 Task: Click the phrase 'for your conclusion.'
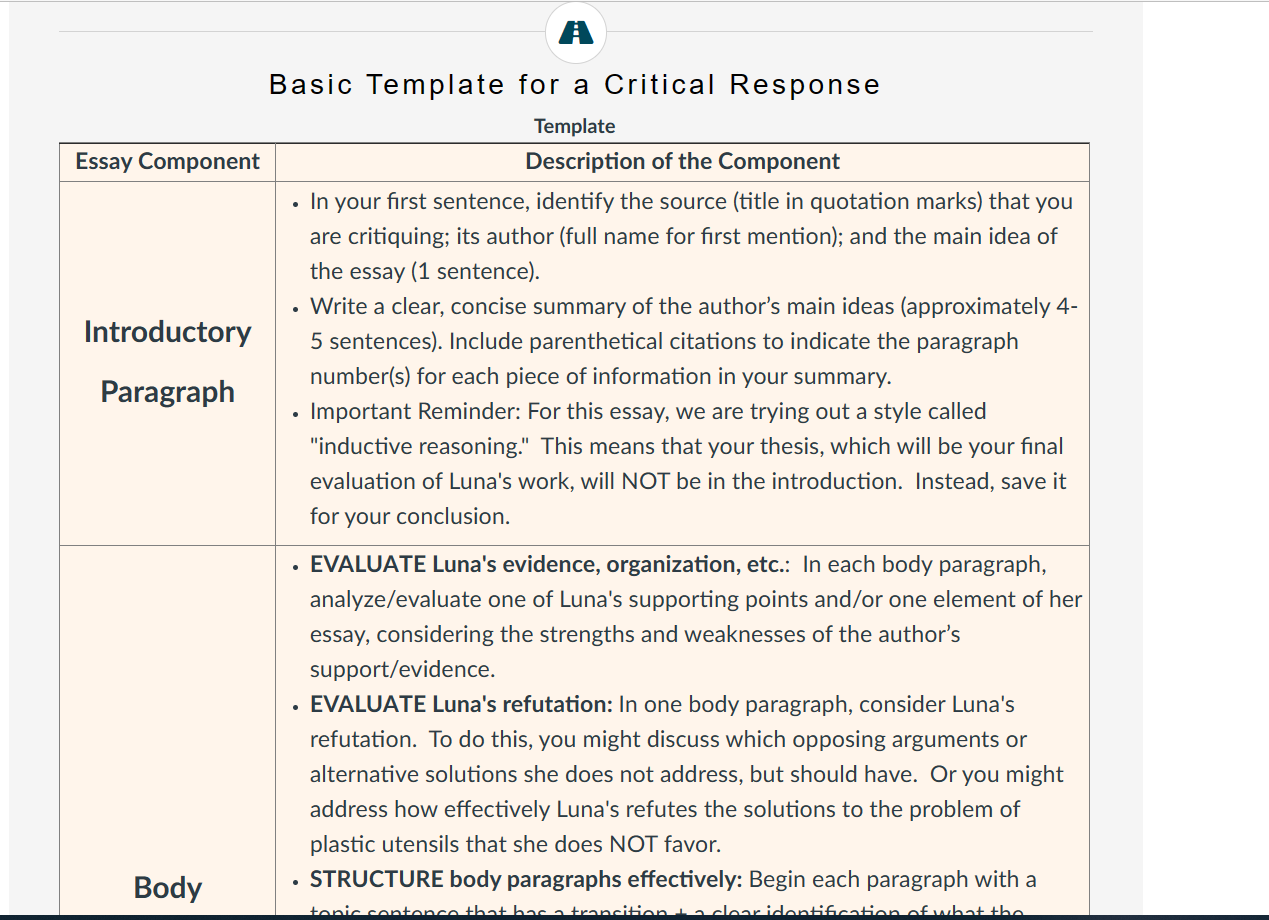coord(410,517)
